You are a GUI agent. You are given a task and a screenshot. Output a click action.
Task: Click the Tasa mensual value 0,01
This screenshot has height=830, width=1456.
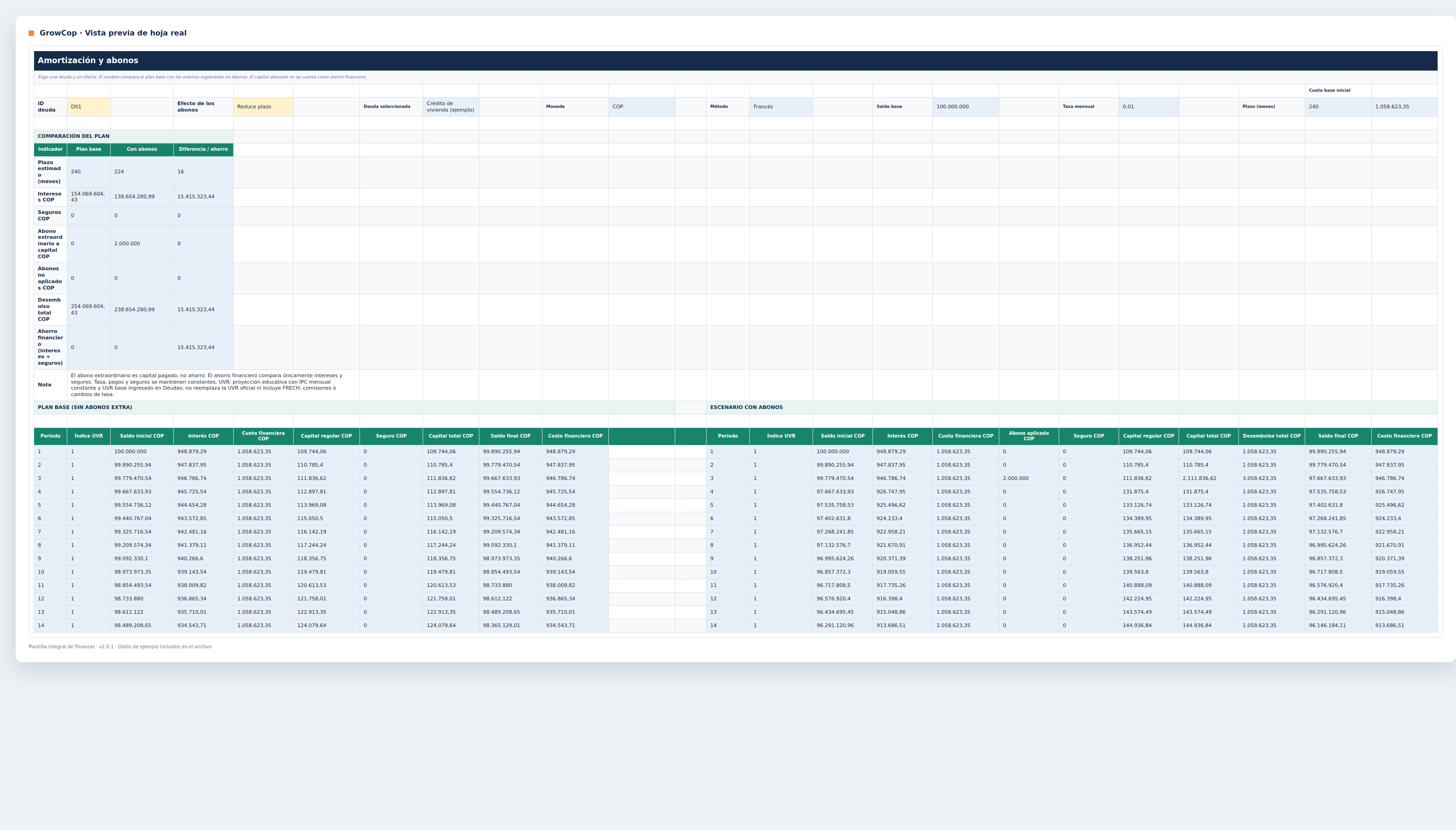coord(1149,107)
